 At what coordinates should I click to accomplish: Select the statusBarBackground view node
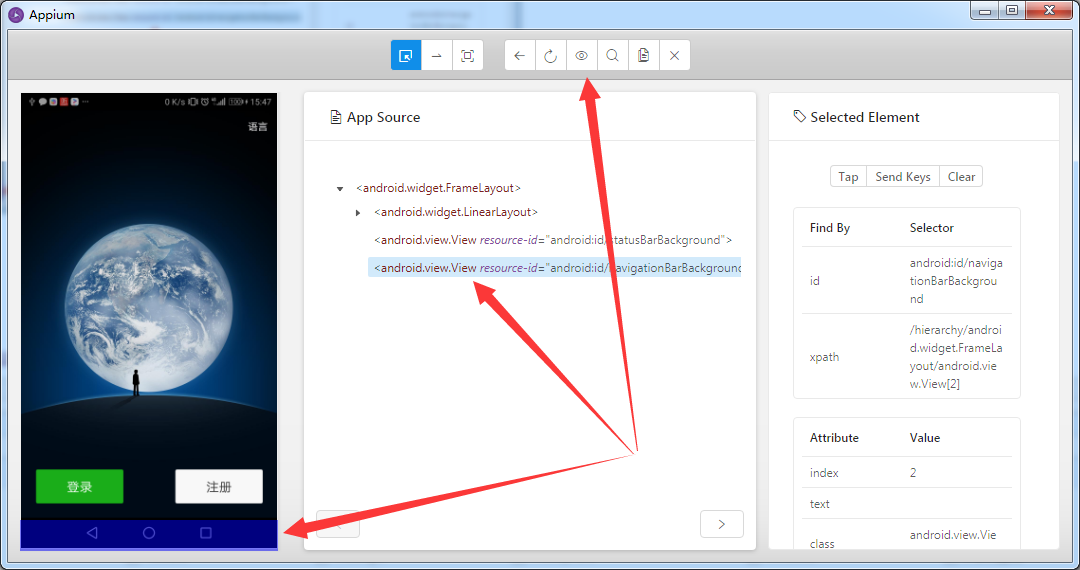tap(552, 240)
